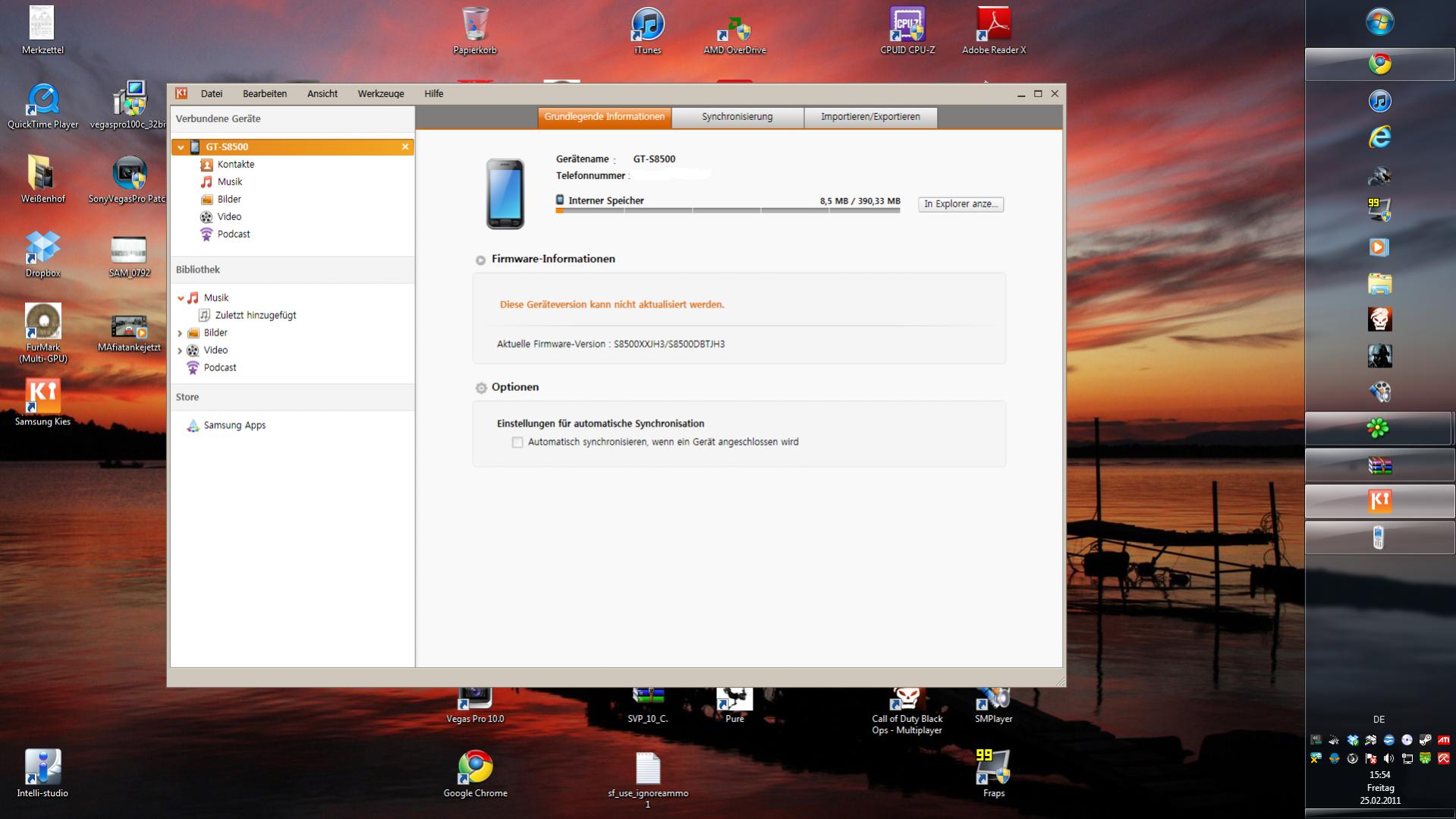The width and height of the screenshot is (1456, 819).
Task: Open the Datei menu
Action: click(x=212, y=93)
